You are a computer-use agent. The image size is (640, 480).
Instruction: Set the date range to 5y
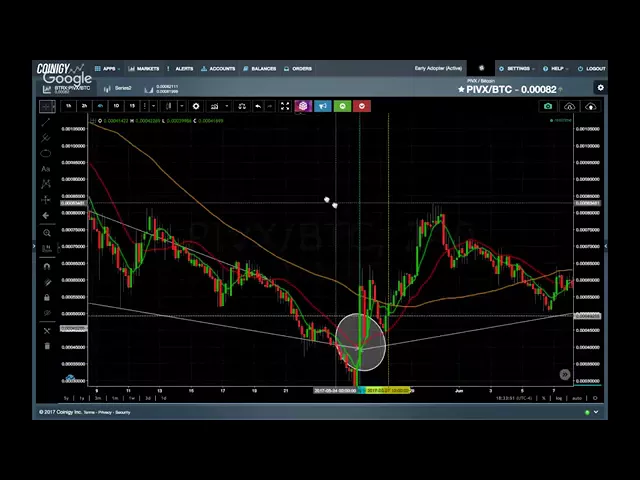66,398
